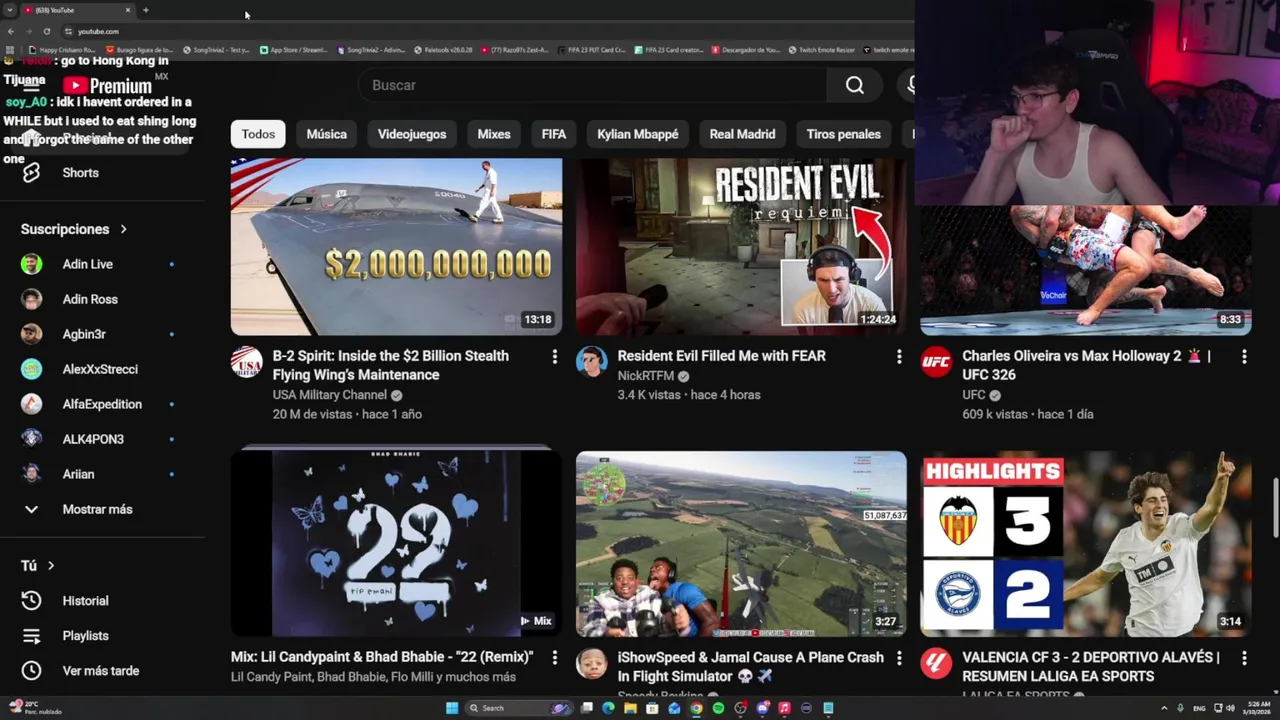Select the Música filter chip

click(327, 134)
